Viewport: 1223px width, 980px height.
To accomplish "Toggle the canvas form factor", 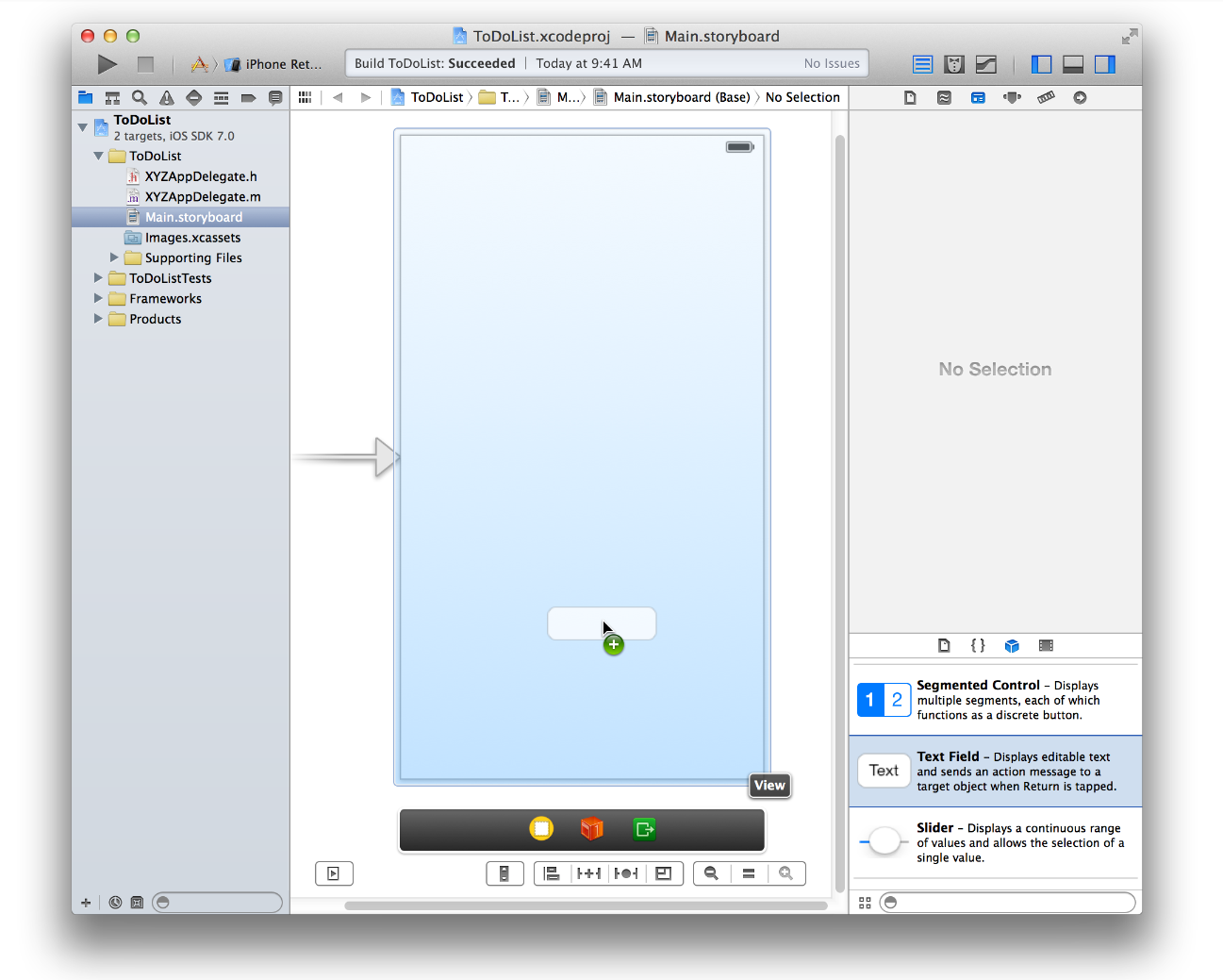I will click(x=504, y=873).
